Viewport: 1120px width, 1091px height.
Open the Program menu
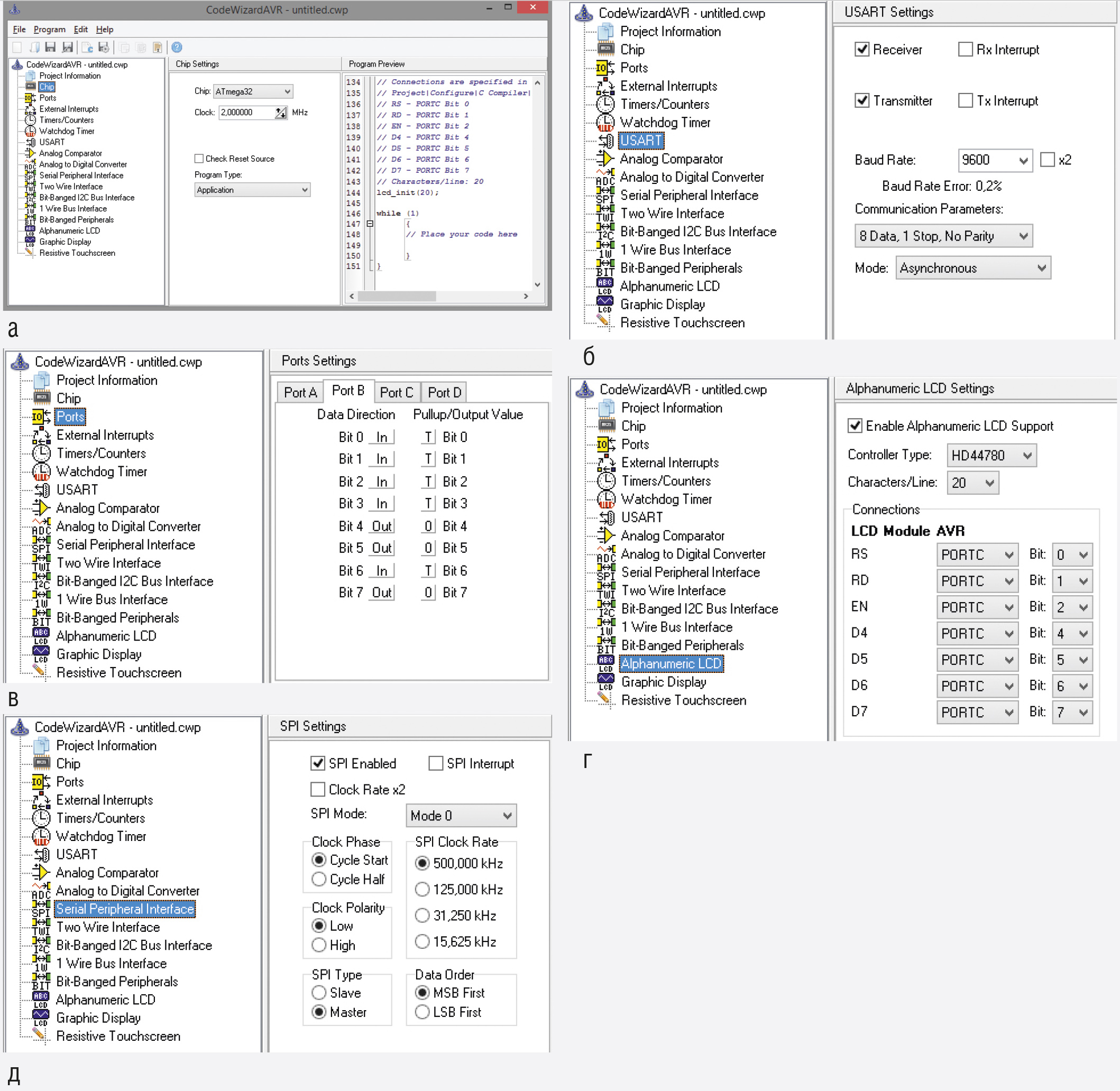click(49, 29)
